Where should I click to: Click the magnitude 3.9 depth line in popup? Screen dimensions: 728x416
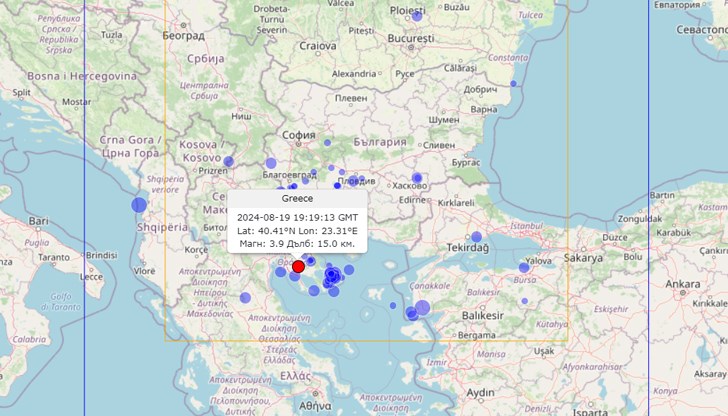297,243
